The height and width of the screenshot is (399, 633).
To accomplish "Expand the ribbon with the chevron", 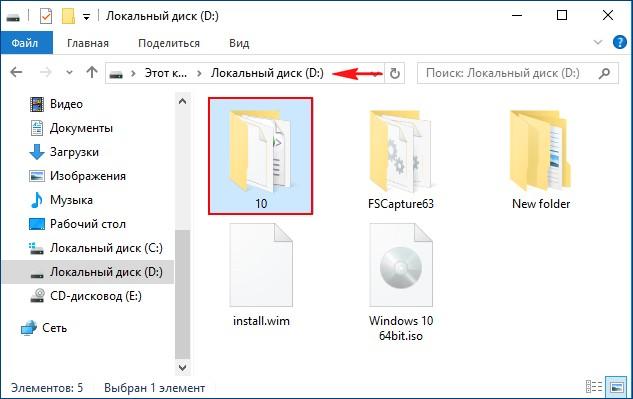I will point(598,42).
